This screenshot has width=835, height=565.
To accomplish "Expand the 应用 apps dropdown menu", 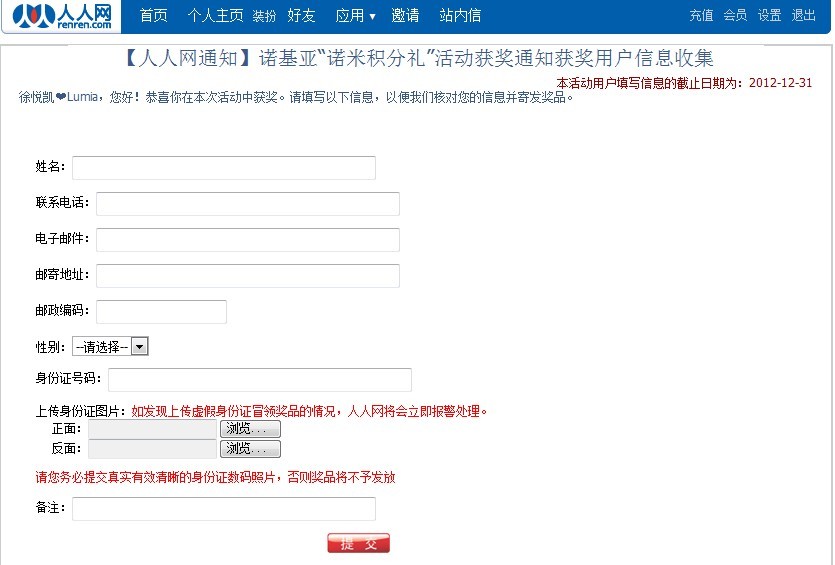I will coord(355,15).
